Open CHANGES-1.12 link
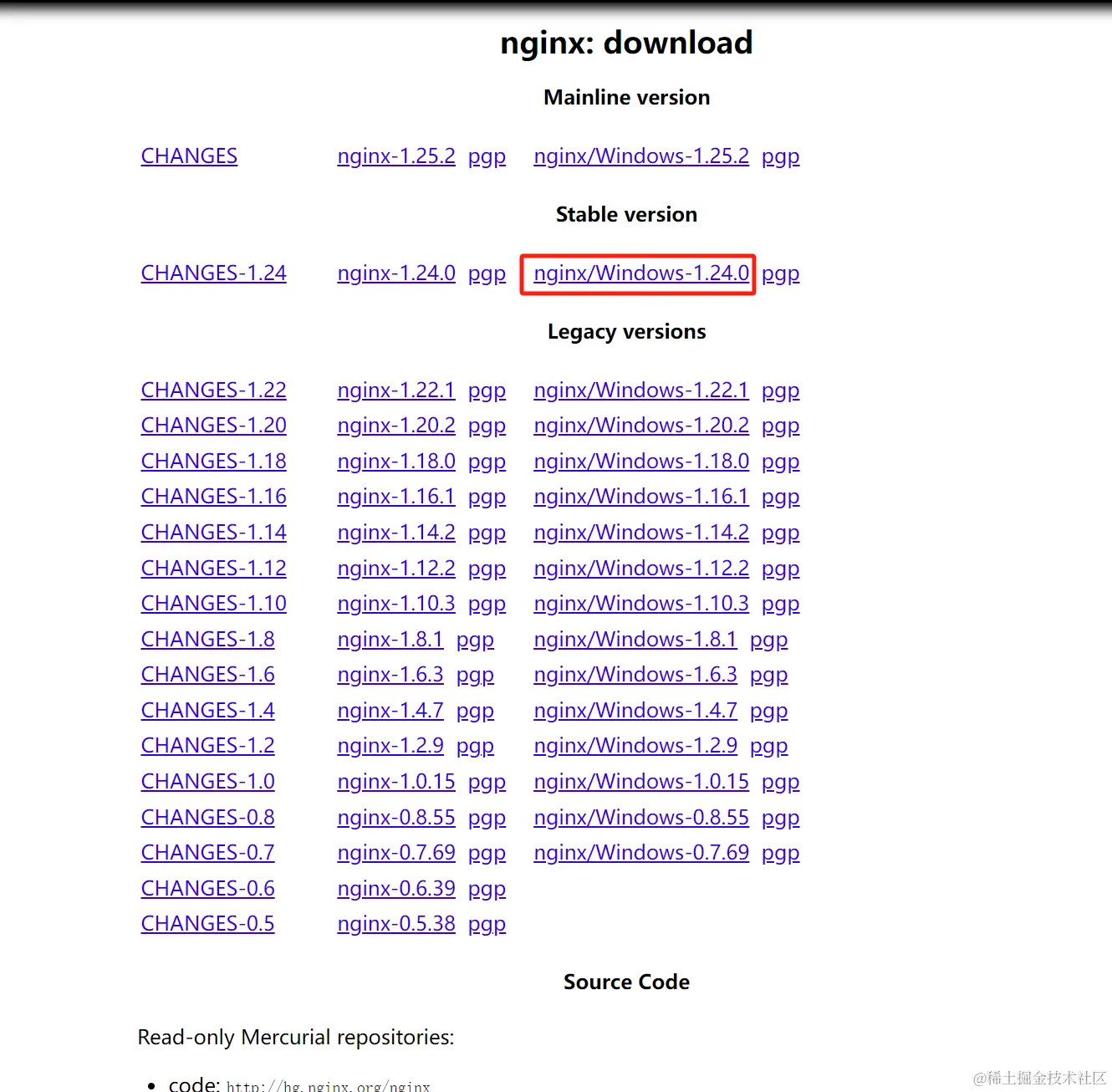 click(x=213, y=569)
